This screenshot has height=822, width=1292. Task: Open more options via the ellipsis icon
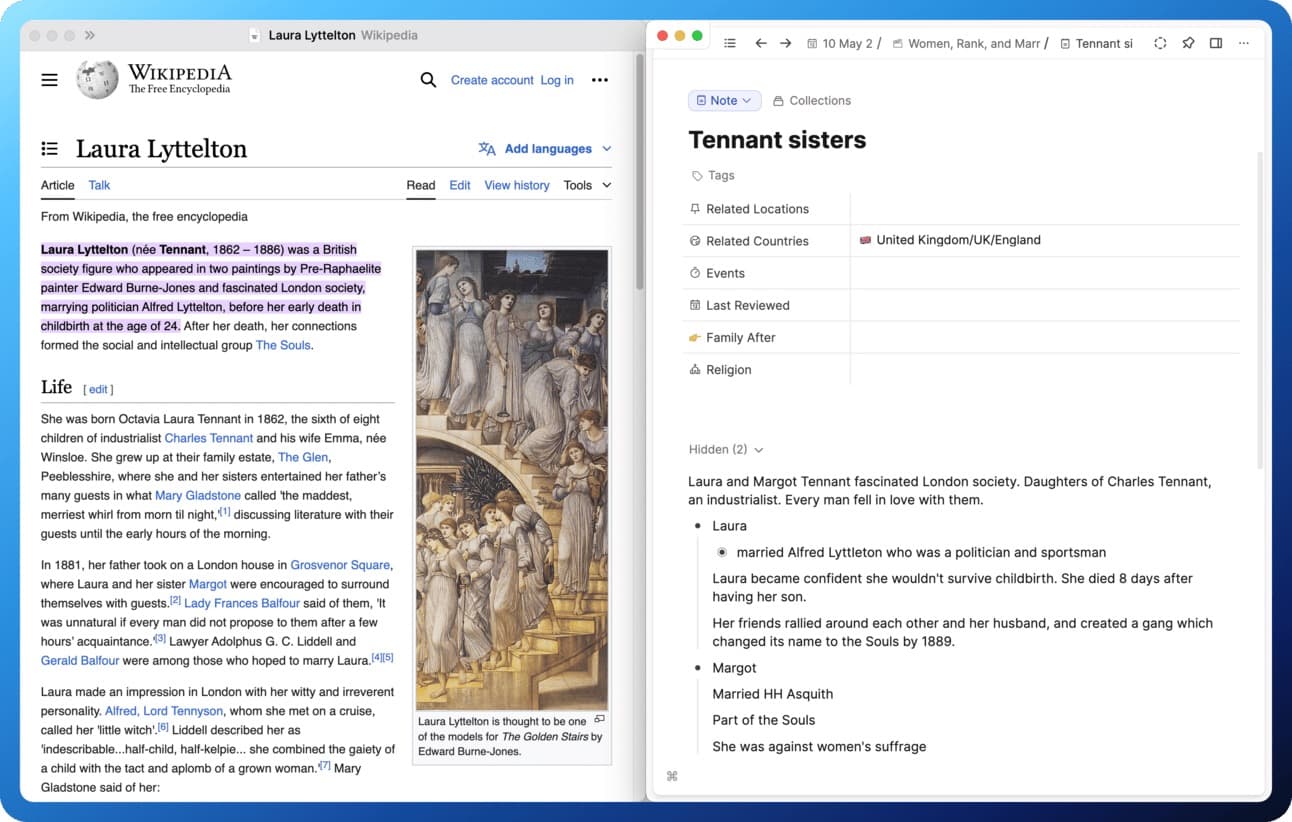(x=1243, y=43)
